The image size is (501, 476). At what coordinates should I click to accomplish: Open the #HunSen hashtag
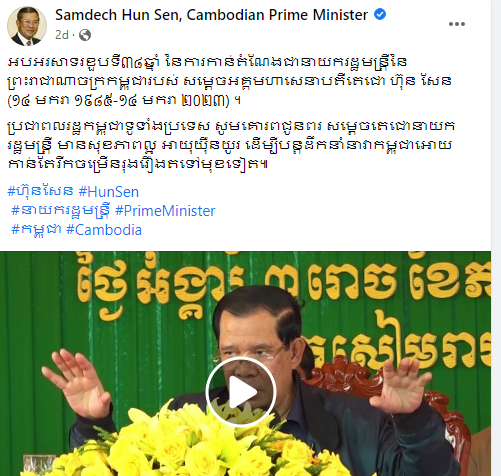(109, 192)
